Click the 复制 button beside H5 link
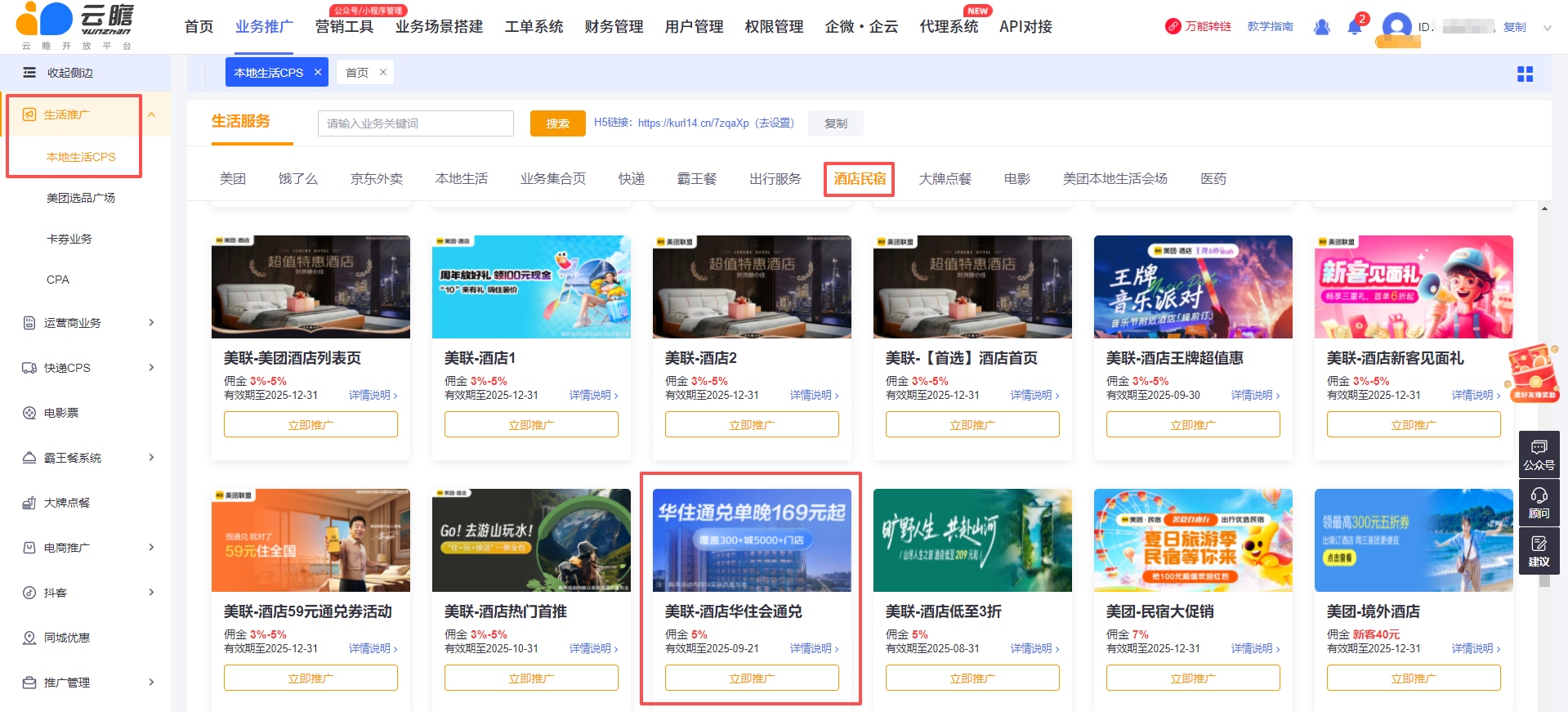Screen dimensions: 1568x712 pos(836,123)
